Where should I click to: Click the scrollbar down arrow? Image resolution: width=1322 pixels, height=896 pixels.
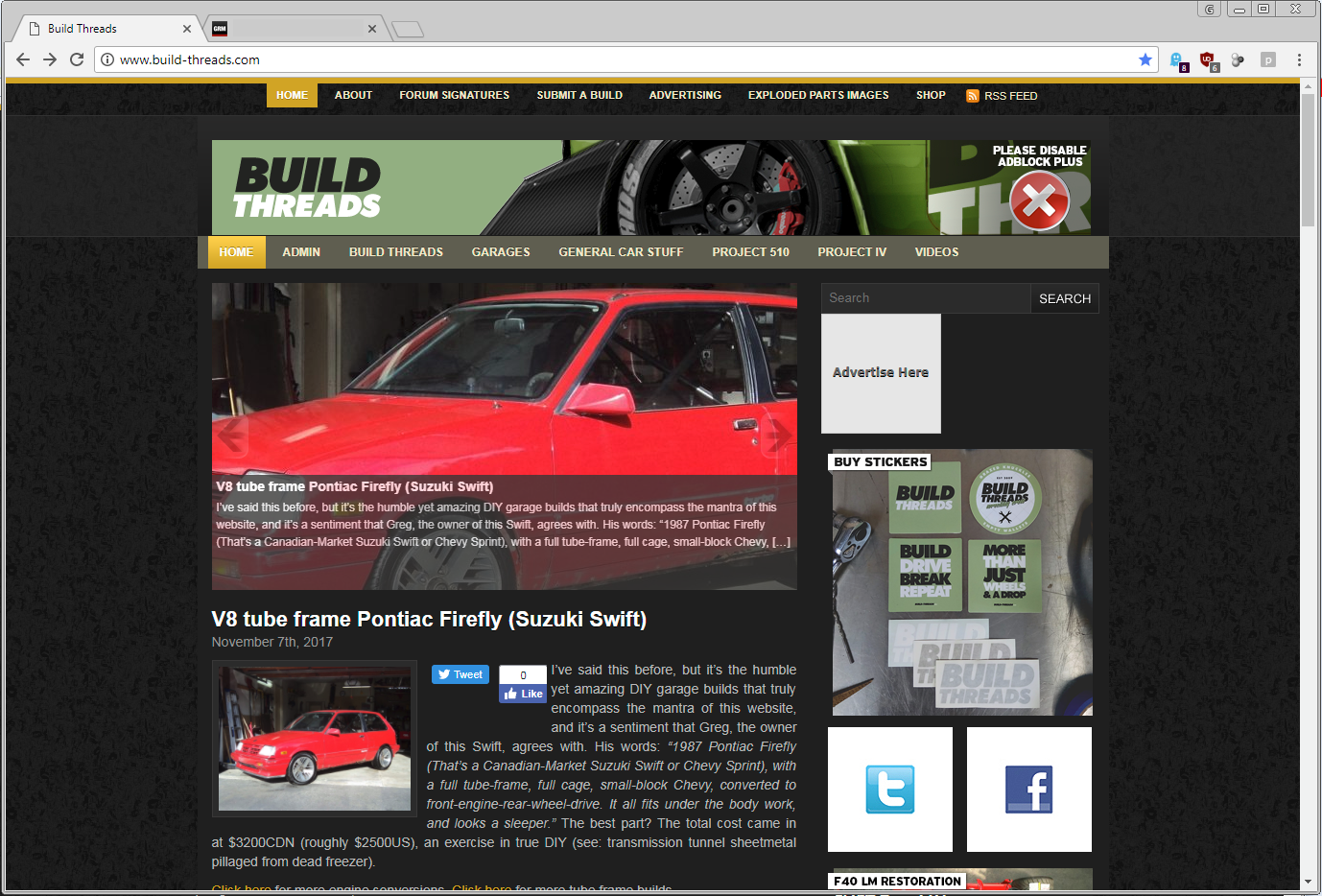[x=1308, y=882]
